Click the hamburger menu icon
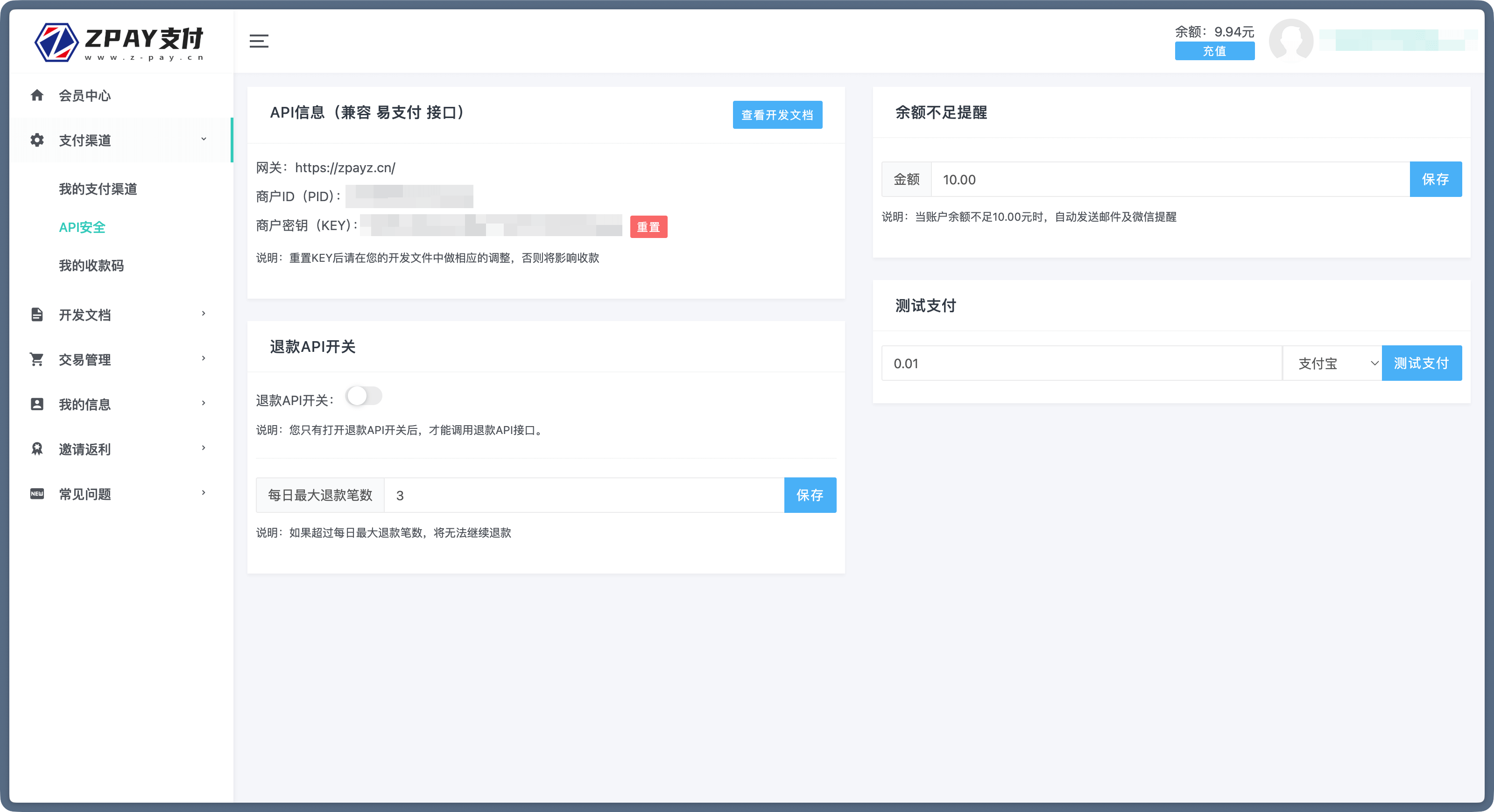 [259, 41]
